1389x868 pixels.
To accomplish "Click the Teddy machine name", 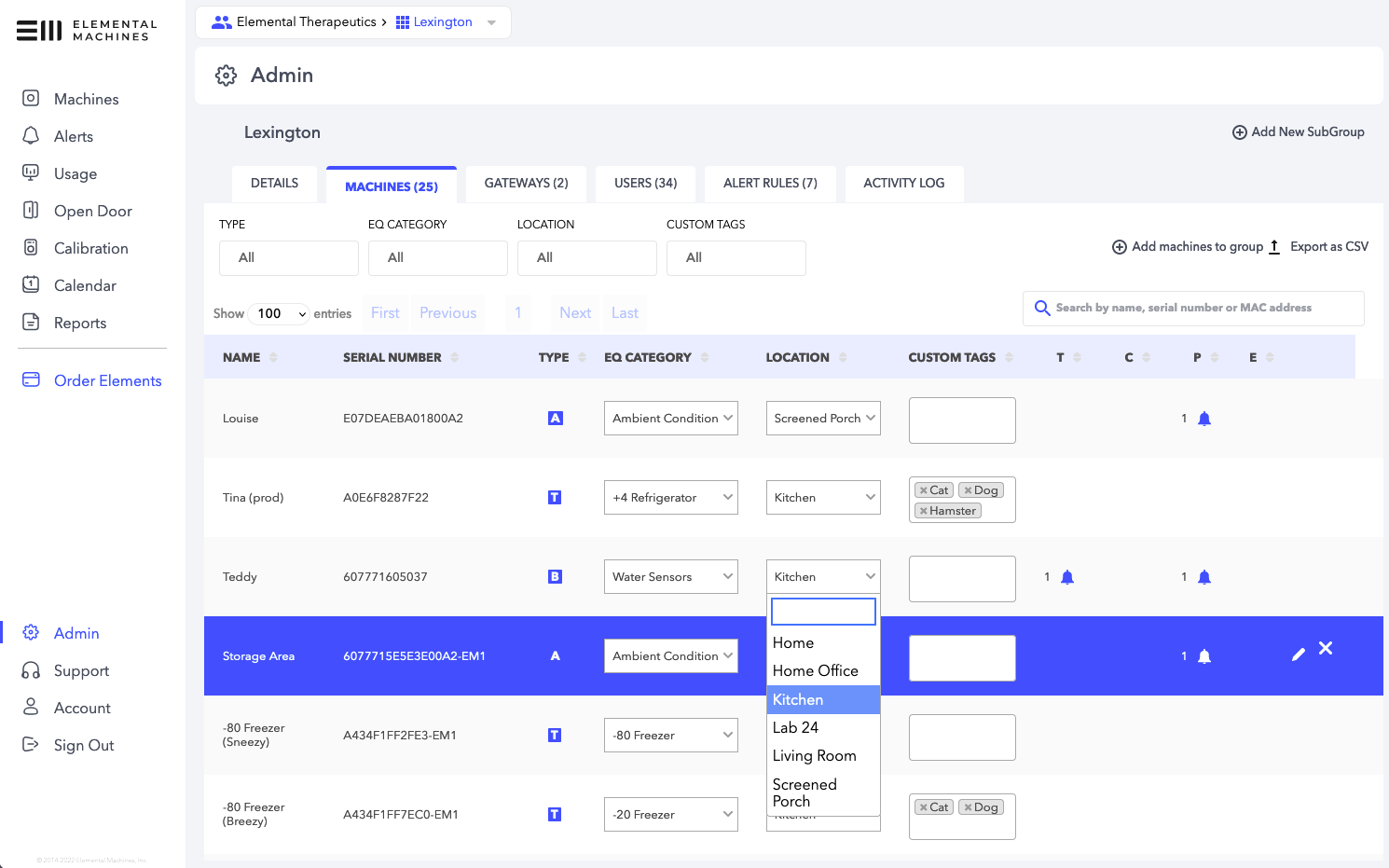I will tap(240, 577).
